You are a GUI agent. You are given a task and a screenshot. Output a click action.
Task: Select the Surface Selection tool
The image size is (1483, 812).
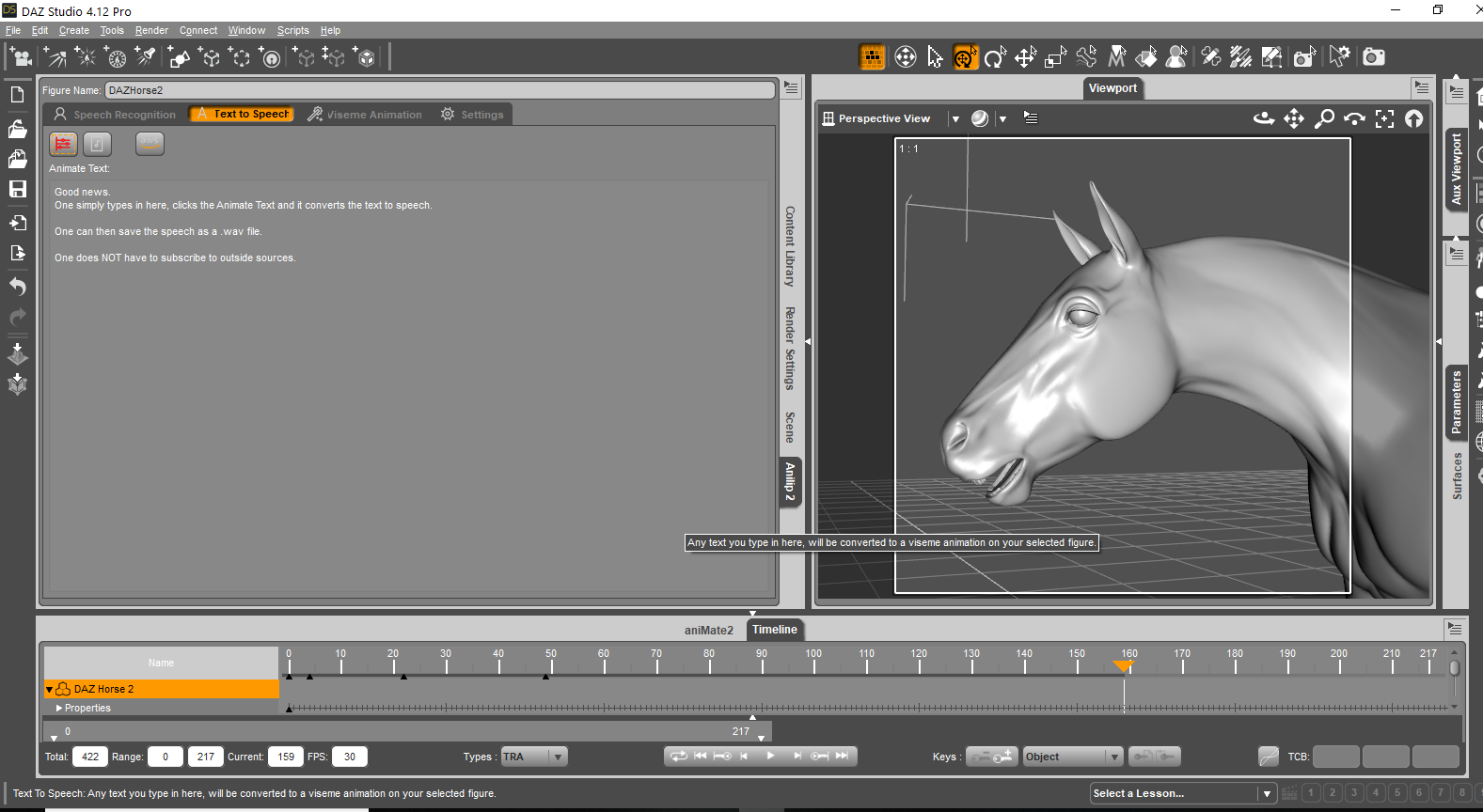tap(1146, 57)
